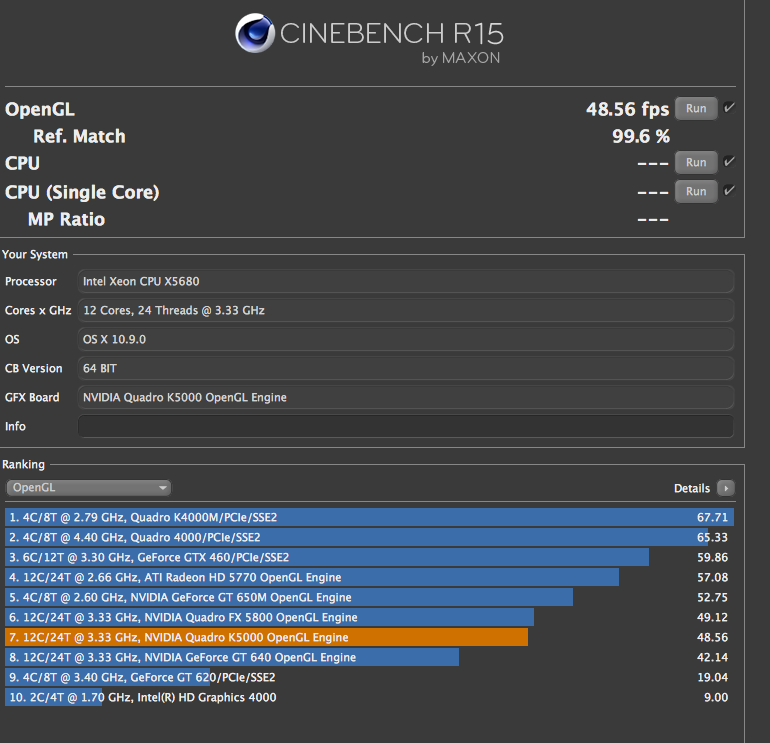The image size is (770, 743).
Task: Click the Processor field Intel Xeon CPU X5680
Action: coord(406,281)
